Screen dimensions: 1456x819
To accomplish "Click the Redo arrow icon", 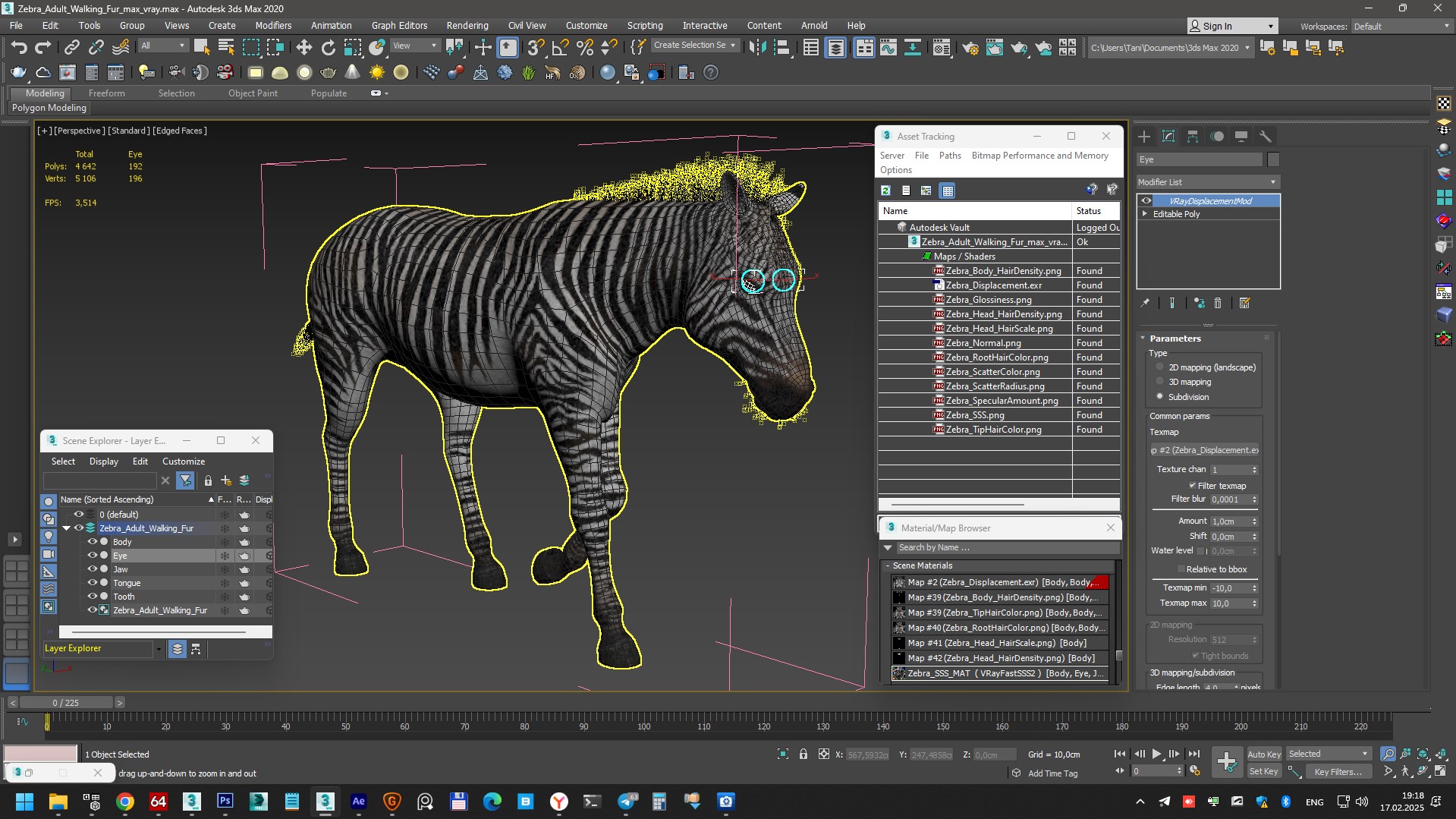I will 43,48.
